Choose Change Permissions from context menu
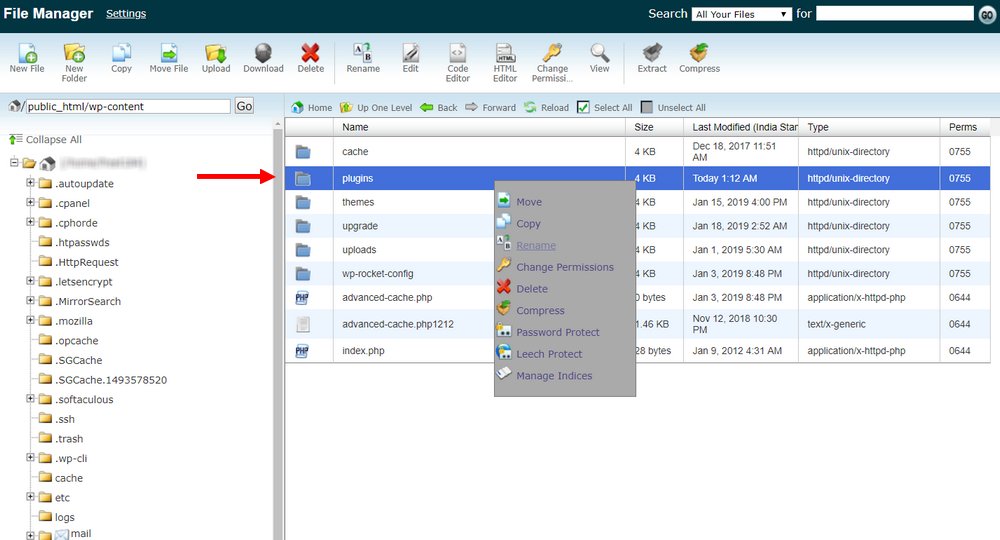 564,267
